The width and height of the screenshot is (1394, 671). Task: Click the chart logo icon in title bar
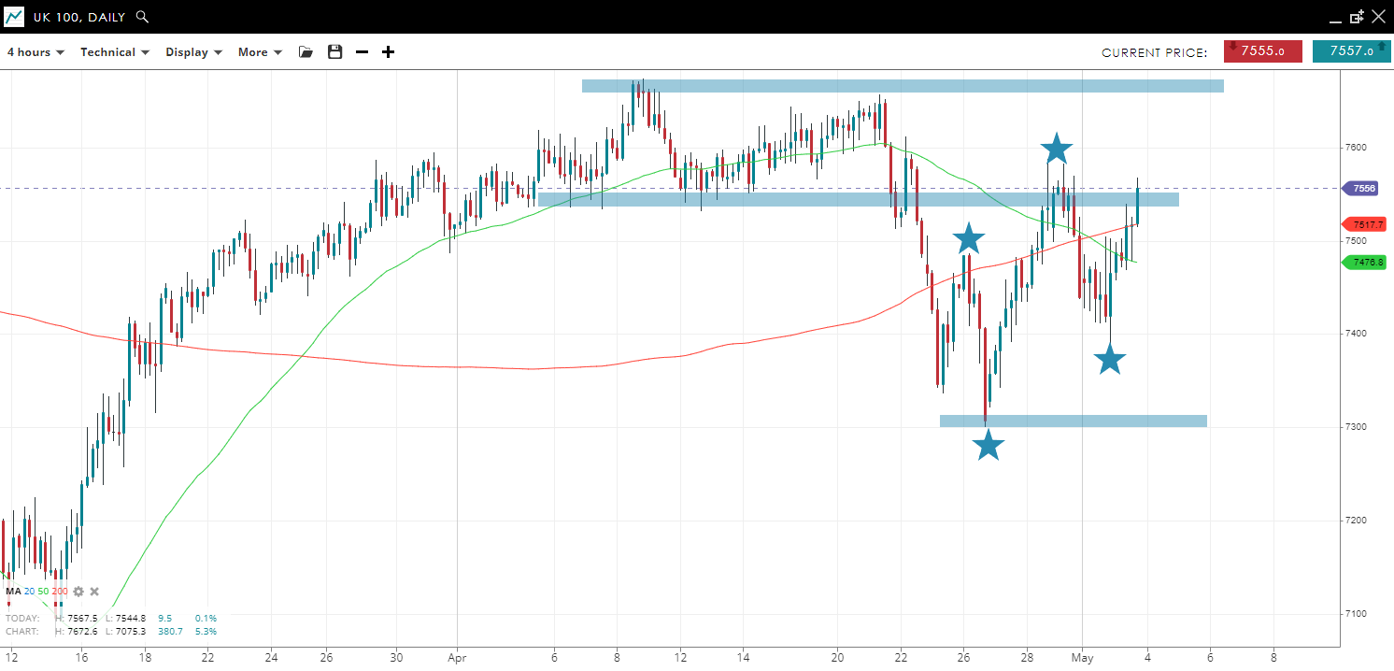point(14,17)
